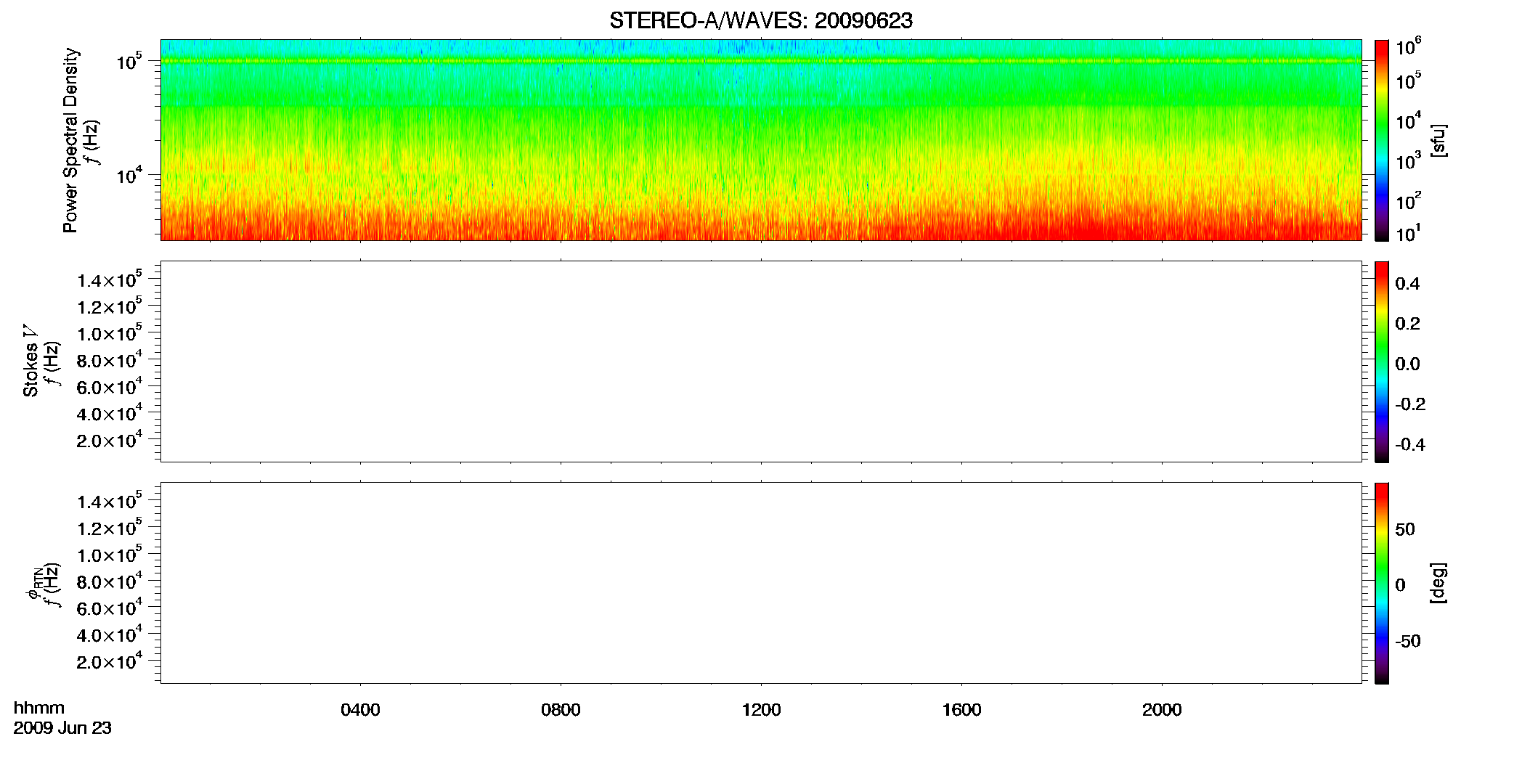Click the Stokes V axis label

pyautogui.click(x=30, y=361)
